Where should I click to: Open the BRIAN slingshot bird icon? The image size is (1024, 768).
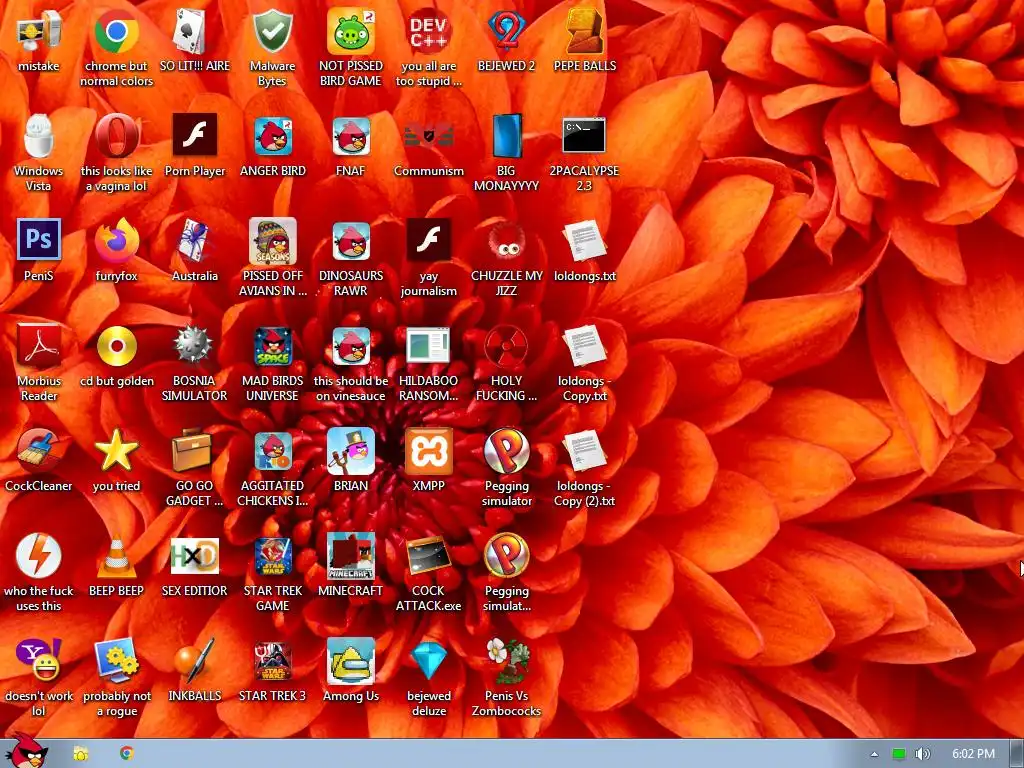tap(351, 451)
